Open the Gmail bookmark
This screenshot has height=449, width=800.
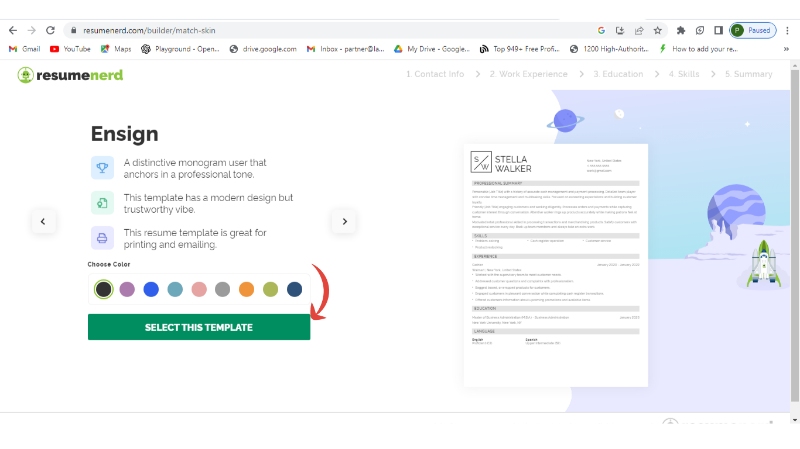coord(24,48)
